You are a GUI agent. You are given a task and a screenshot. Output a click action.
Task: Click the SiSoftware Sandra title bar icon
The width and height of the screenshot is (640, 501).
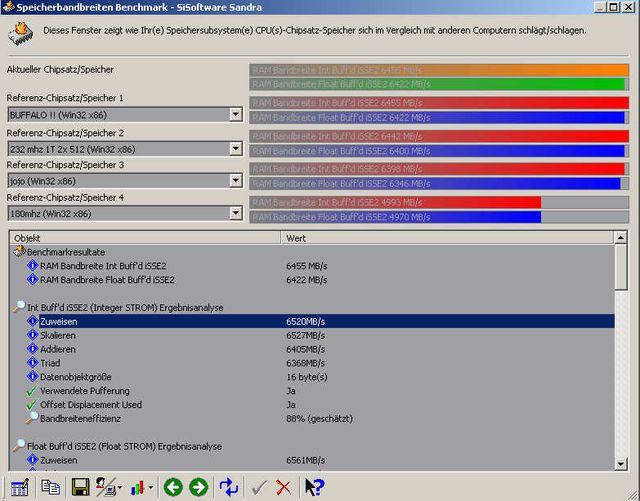8,7
